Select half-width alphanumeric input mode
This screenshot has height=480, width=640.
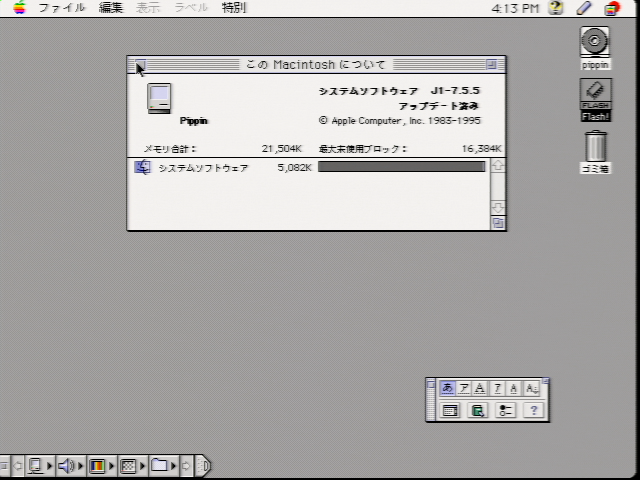[x=513, y=388]
